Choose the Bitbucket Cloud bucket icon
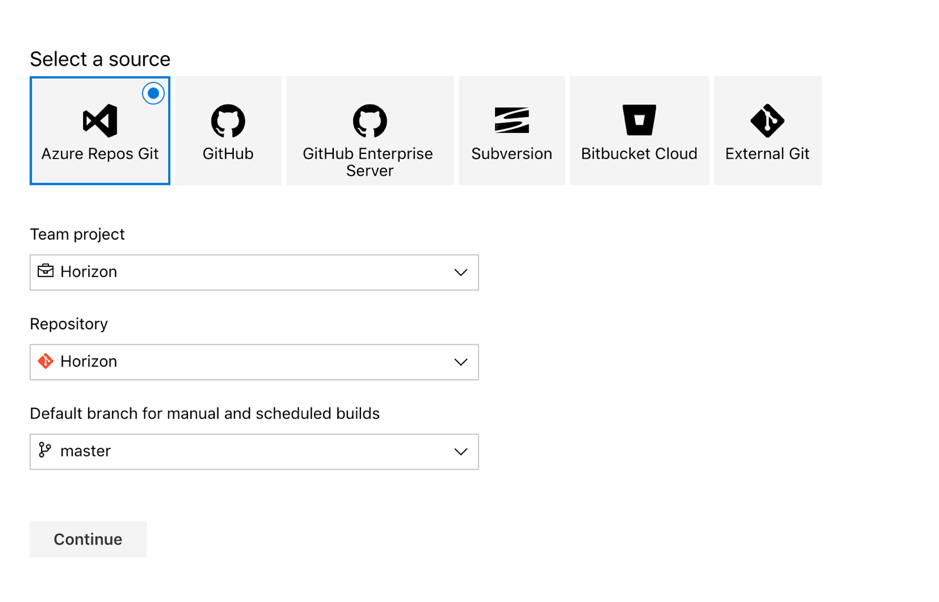Viewport: 939px width, 602px height. tap(639, 120)
